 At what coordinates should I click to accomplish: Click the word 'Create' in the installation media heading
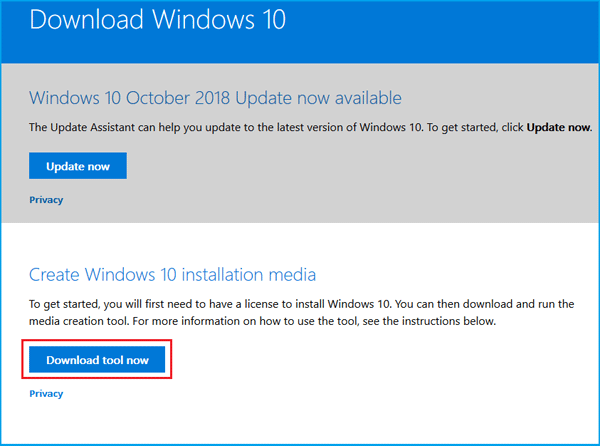tap(56, 274)
